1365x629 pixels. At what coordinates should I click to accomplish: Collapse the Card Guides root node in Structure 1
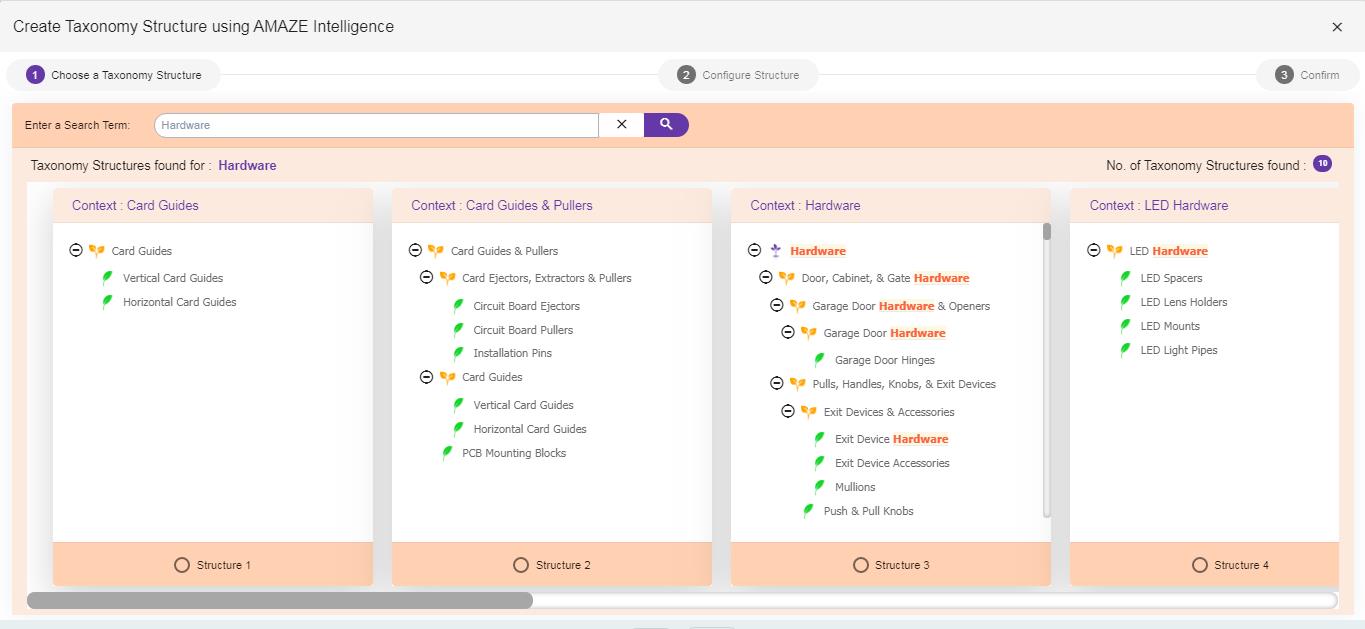pos(76,250)
